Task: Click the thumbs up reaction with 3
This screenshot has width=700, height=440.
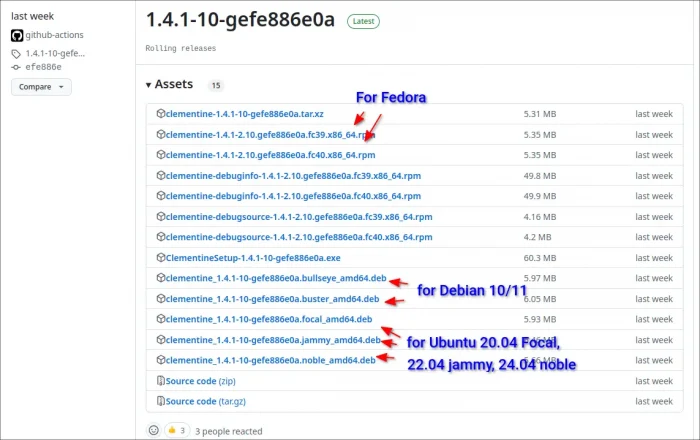Action: [177, 430]
